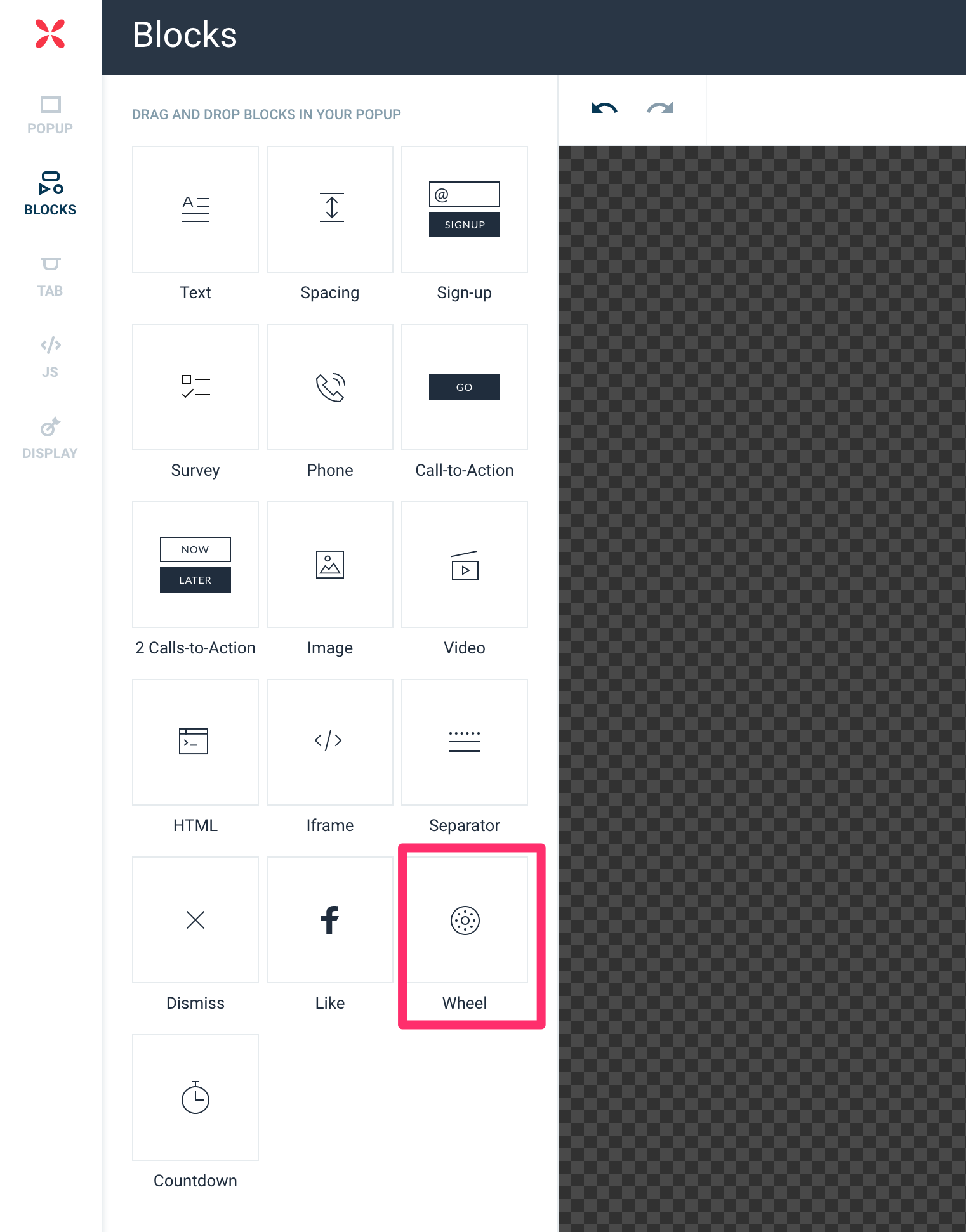966x1232 pixels.
Task: Select the Video block
Action: pos(465,565)
